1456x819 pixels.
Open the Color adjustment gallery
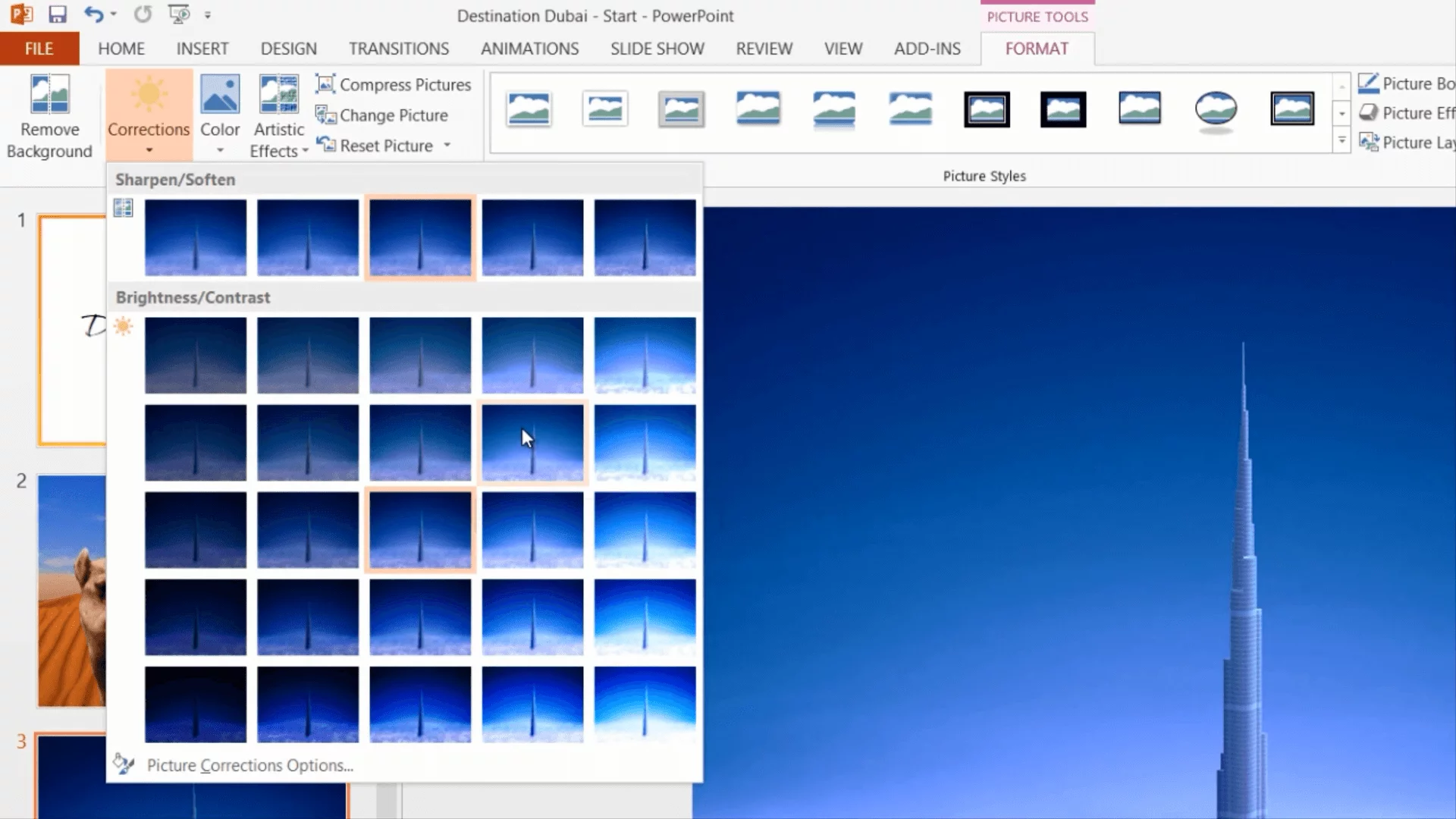pos(220,114)
